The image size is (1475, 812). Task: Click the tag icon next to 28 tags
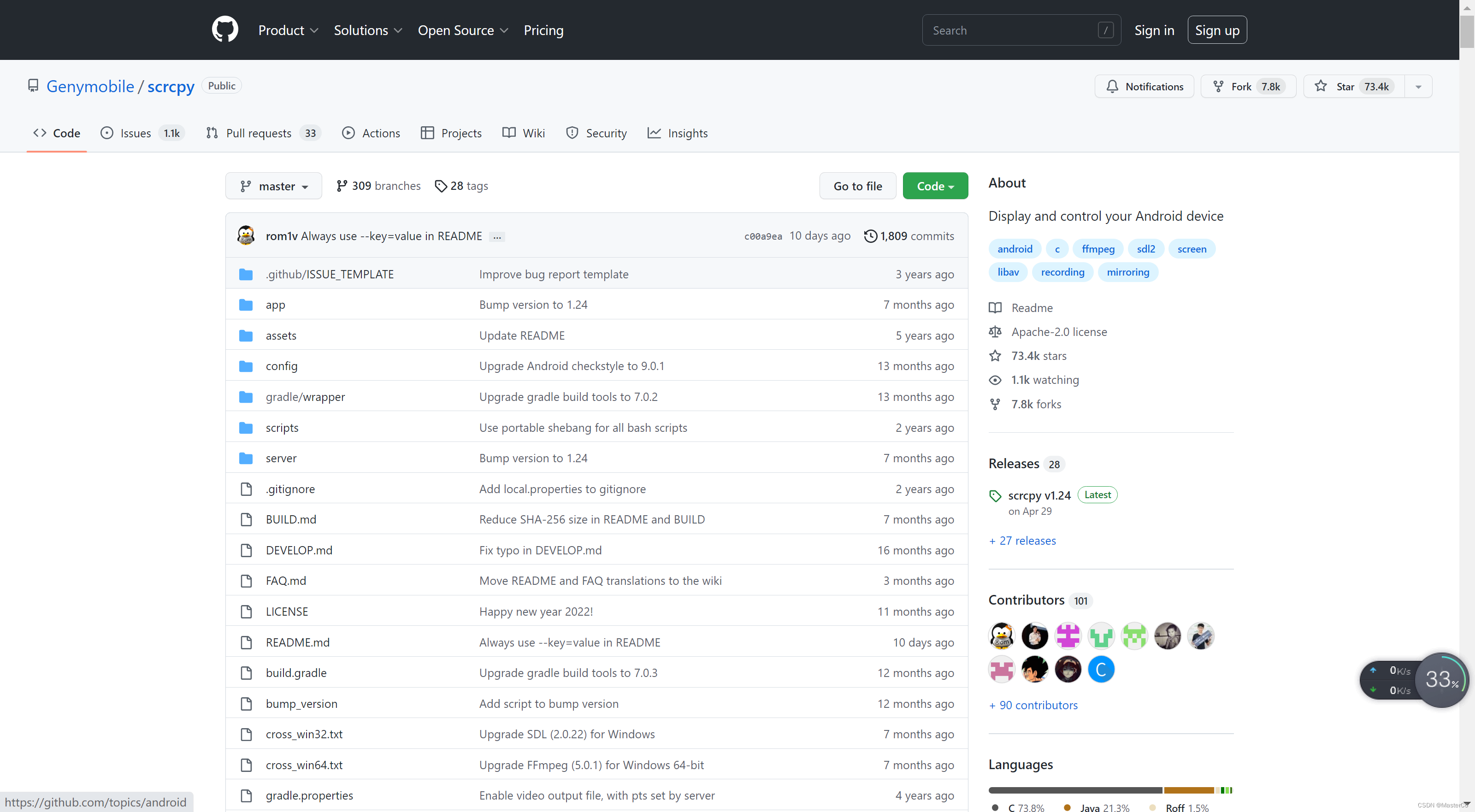(440, 186)
